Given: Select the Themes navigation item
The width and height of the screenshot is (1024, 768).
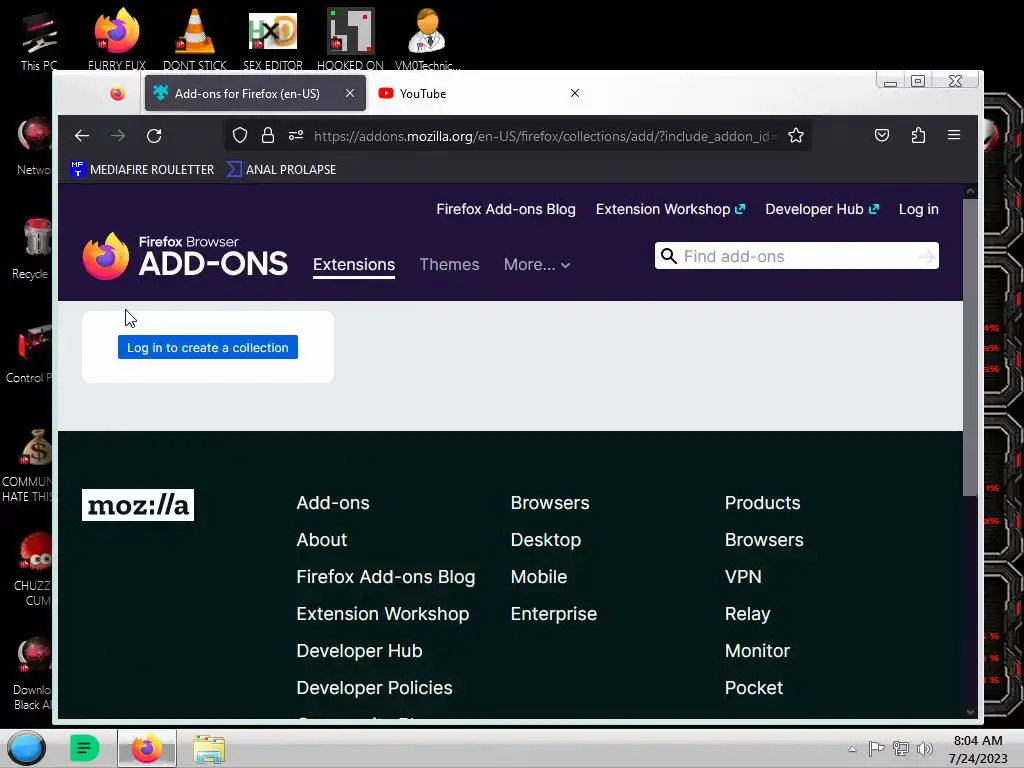Looking at the screenshot, I should [x=449, y=264].
